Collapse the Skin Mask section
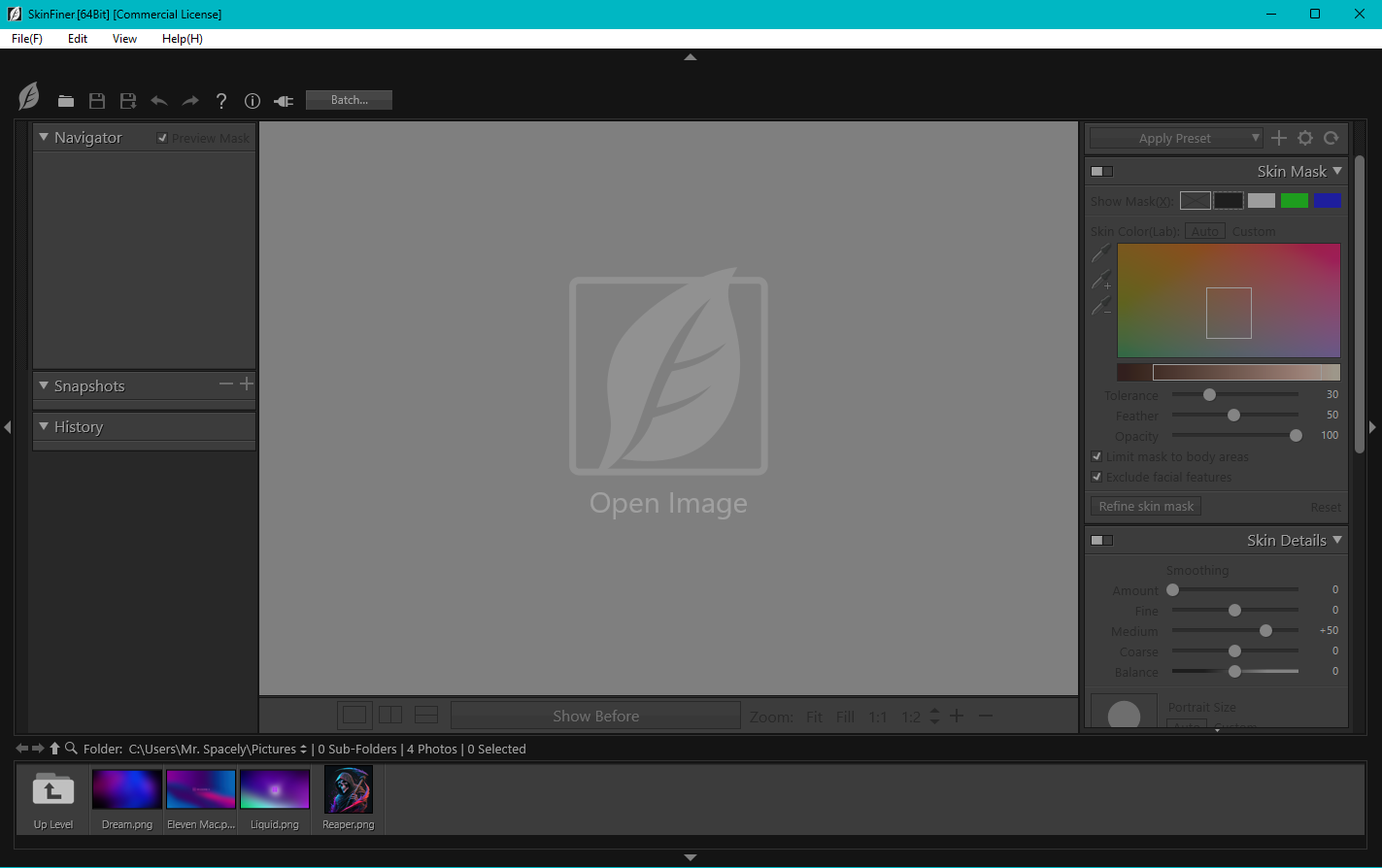Viewport: 1382px width, 868px height. 1337,171
